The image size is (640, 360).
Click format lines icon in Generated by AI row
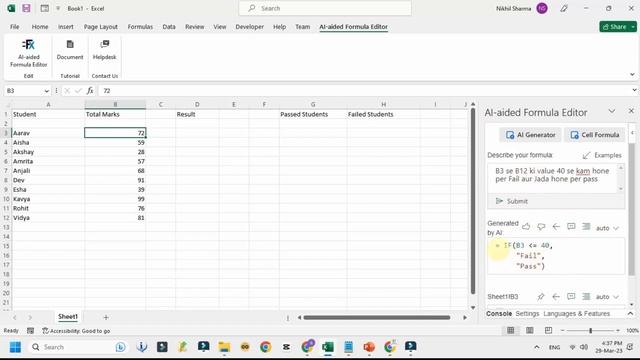[586, 227]
